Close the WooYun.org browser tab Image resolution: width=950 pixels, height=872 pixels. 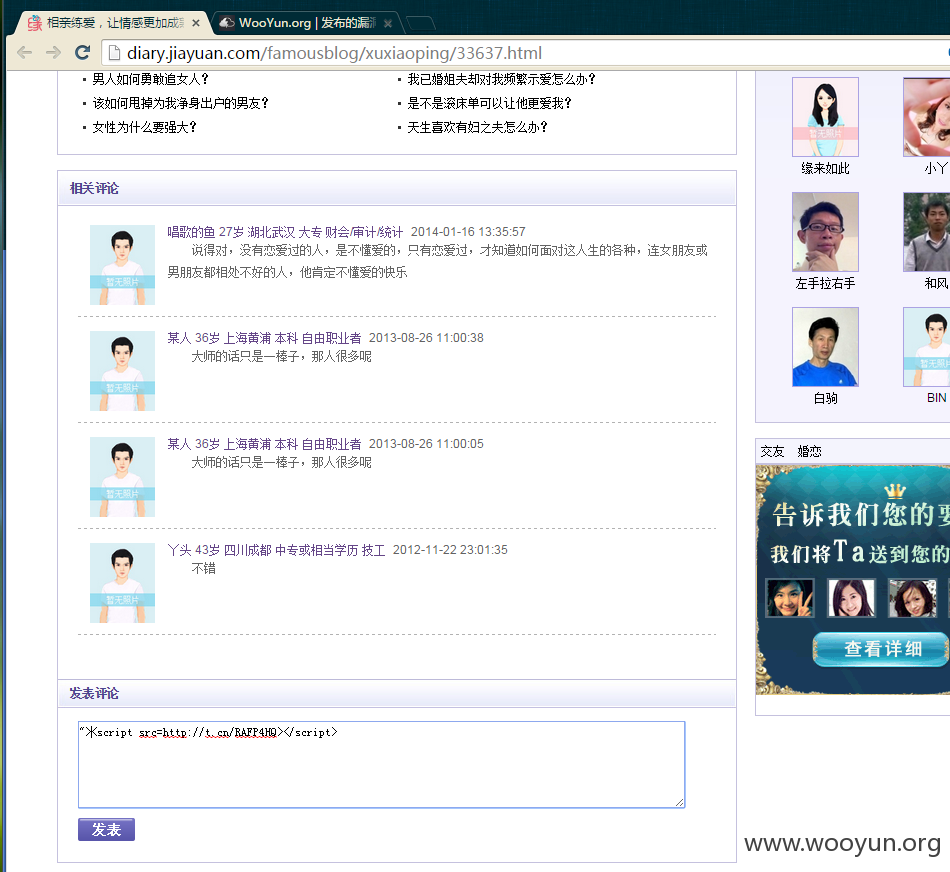[388, 23]
